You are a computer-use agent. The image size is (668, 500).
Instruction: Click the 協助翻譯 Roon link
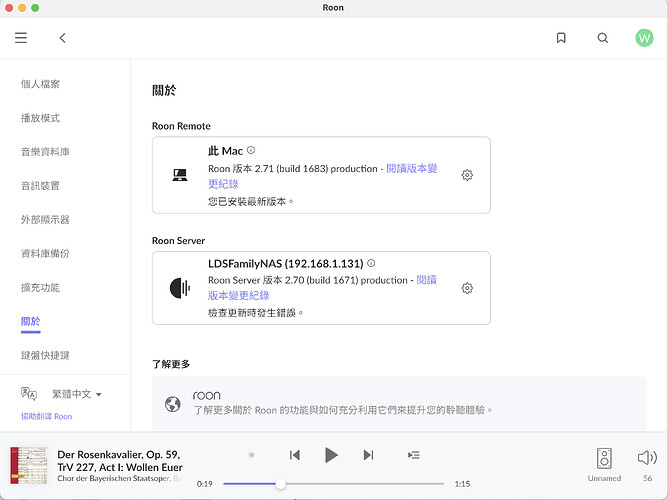[46, 417]
